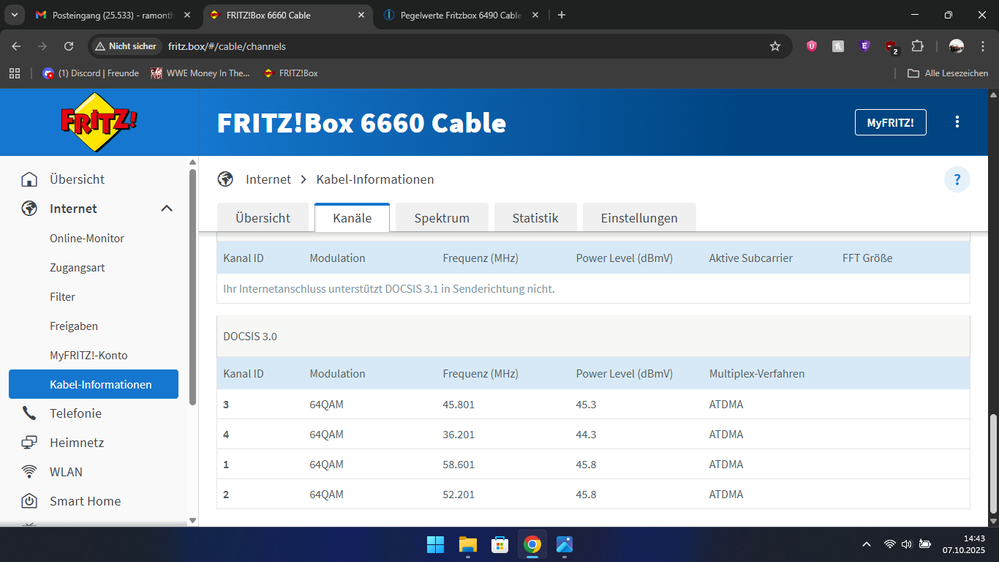Close the Pegelwerte Fritzbox browser tab
The height and width of the screenshot is (562, 999).
coord(535,15)
